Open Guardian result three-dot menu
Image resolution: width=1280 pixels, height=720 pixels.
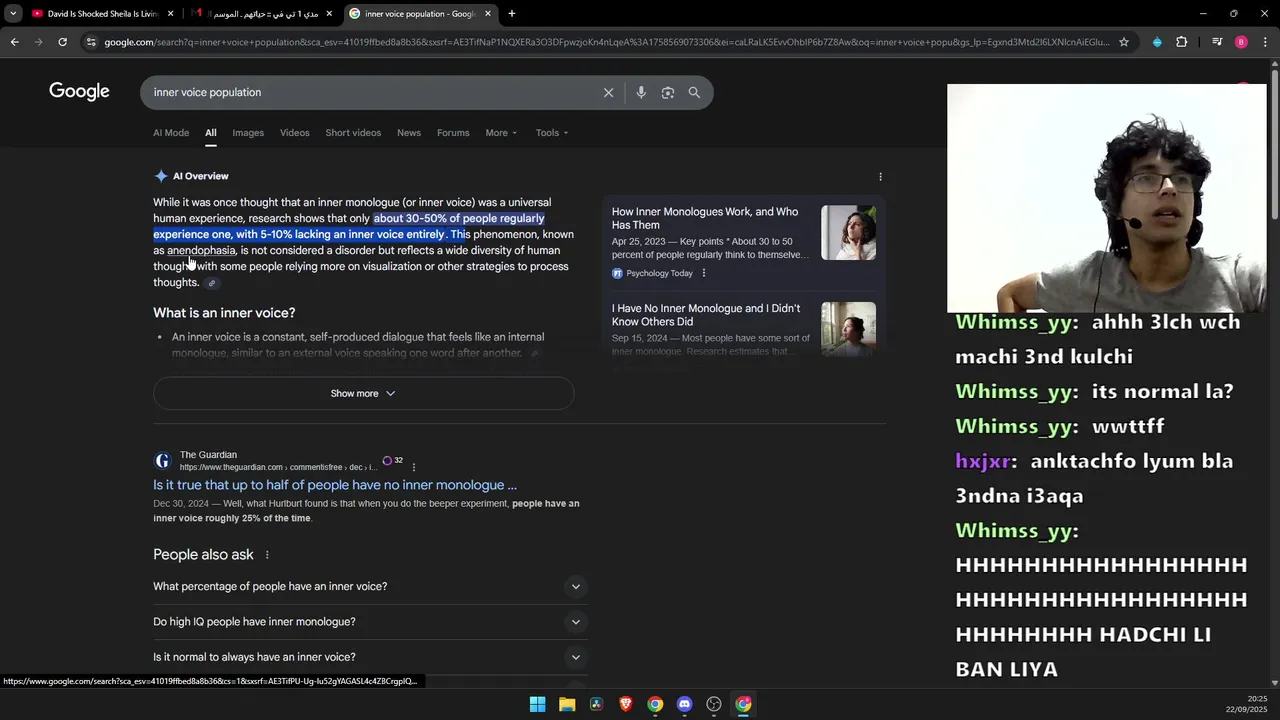pyautogui.click(x=413, y=467)
